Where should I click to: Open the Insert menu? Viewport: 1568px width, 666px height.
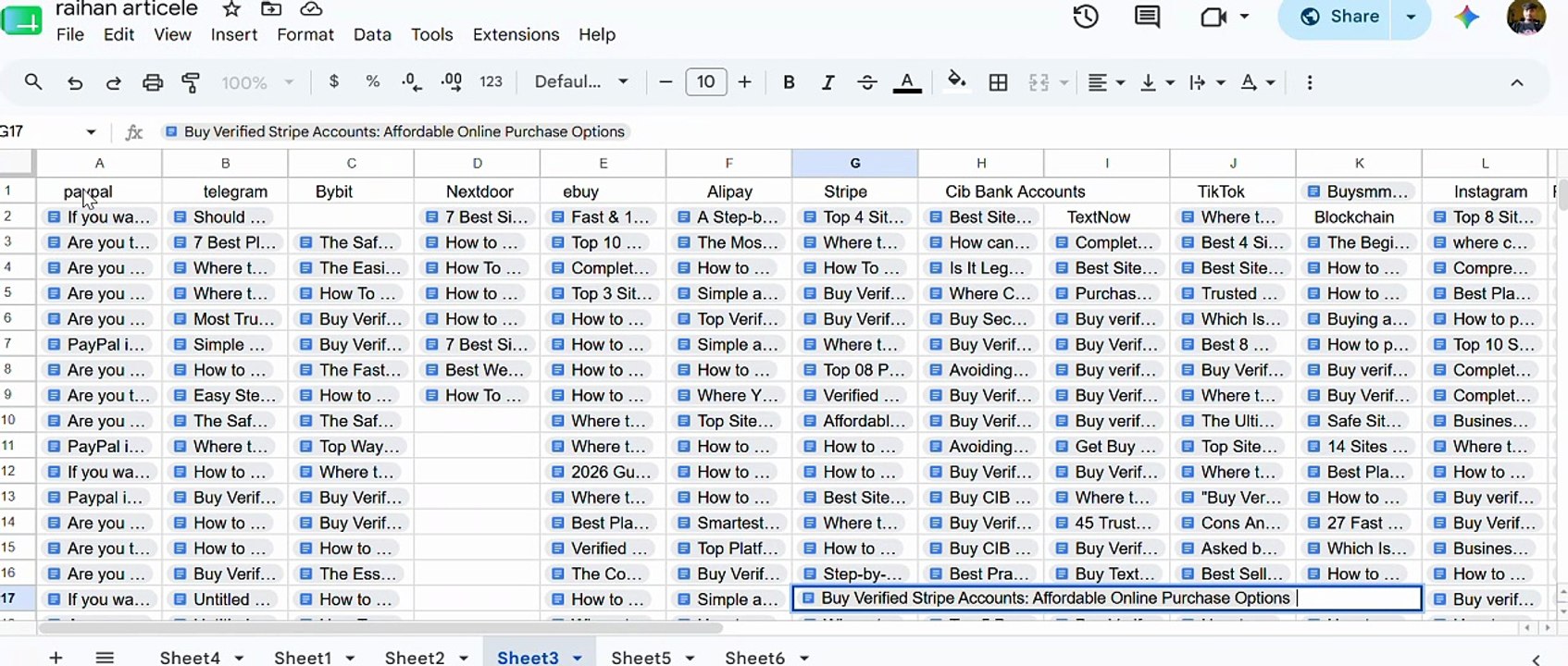coord(234,34)
